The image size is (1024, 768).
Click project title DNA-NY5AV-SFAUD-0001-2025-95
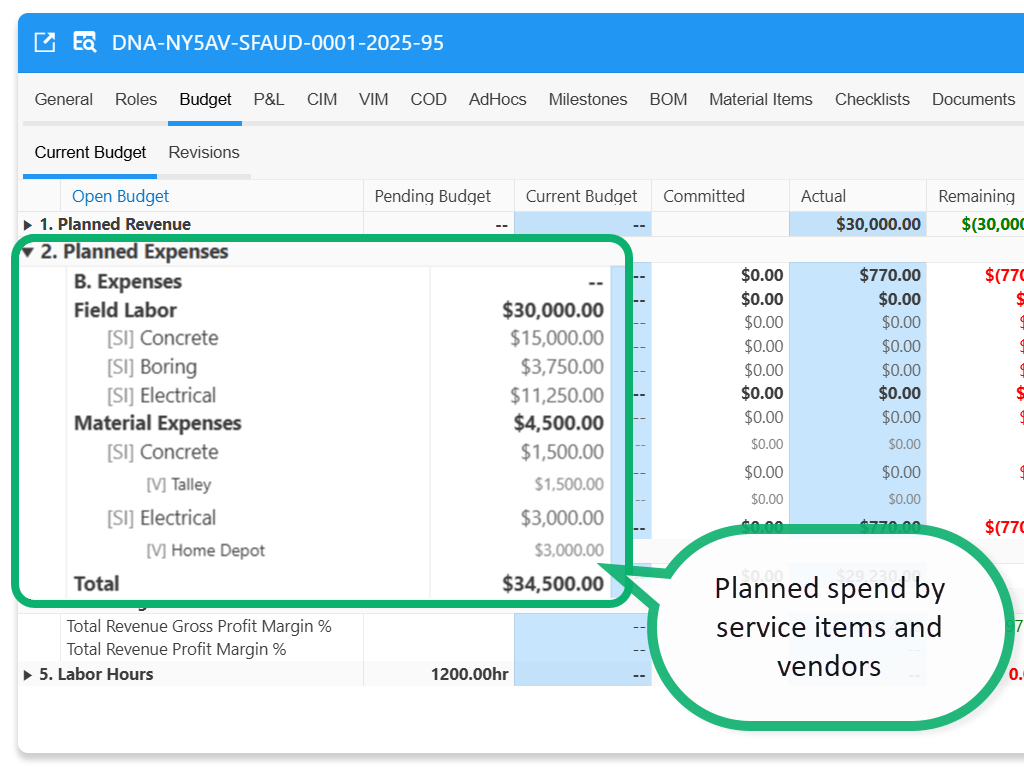tap(278, 42)
